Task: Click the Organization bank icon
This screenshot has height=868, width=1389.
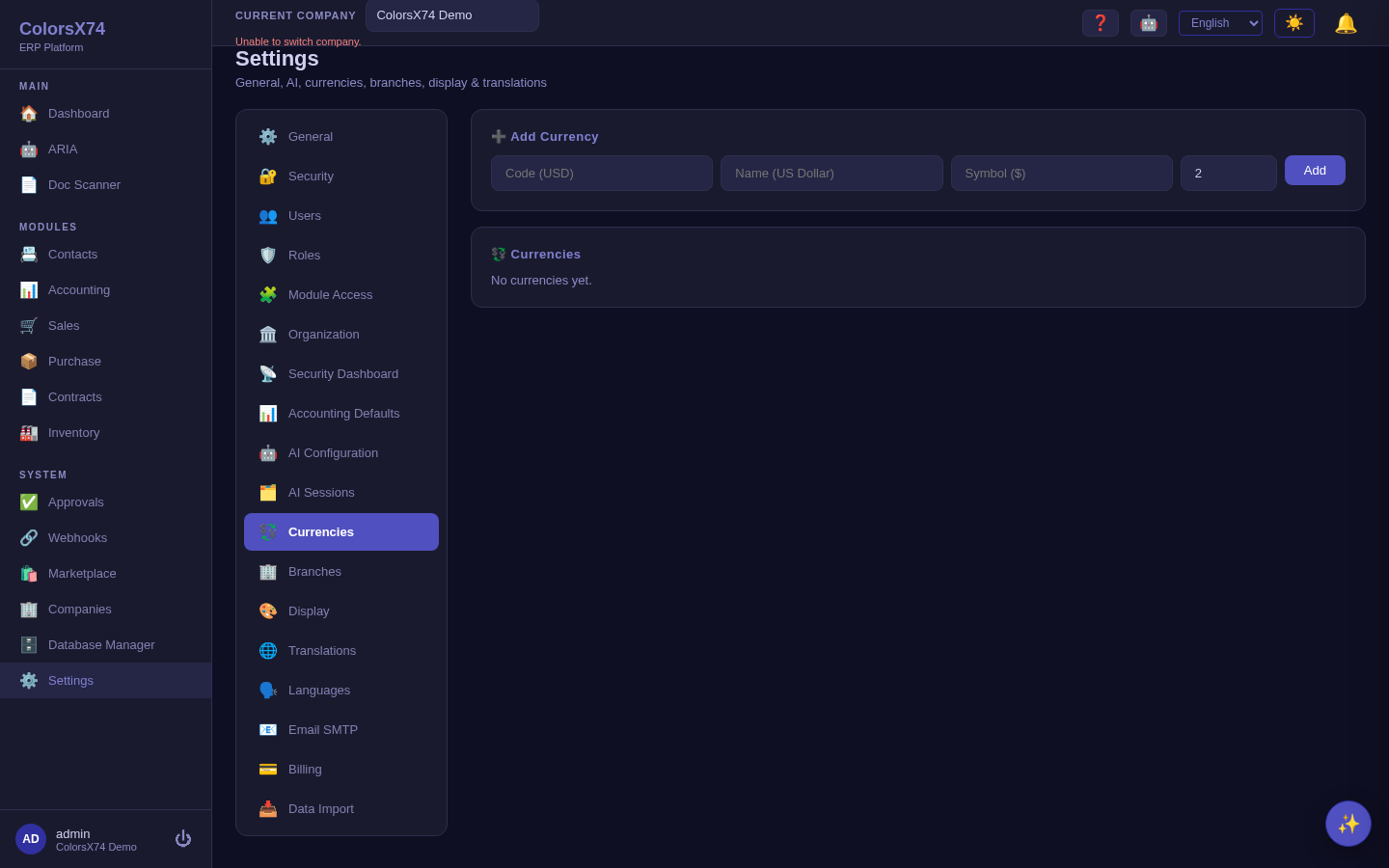Action: tap(268, 335)
